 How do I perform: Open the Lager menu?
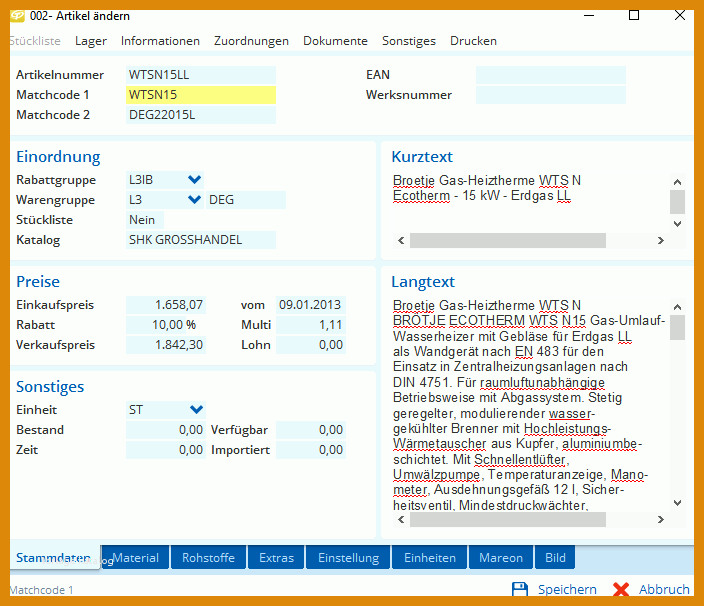(x=91, y=41)
